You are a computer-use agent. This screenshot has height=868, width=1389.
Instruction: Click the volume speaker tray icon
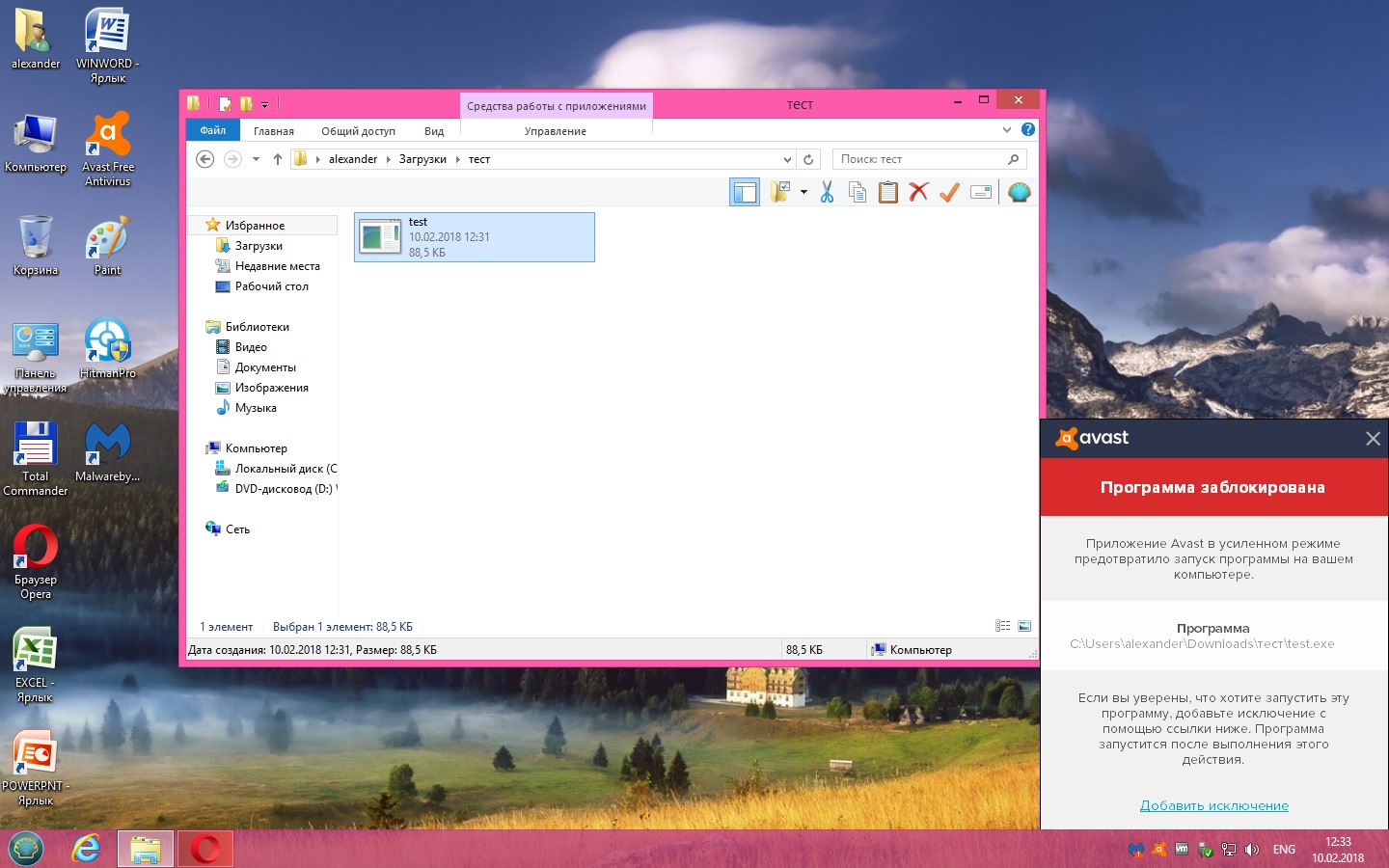(x=1252, y=850)
